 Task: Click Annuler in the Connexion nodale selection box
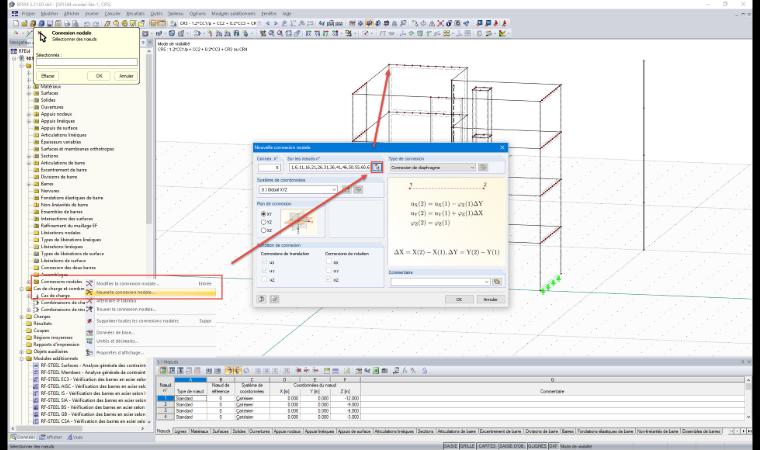tap(126, 76)
